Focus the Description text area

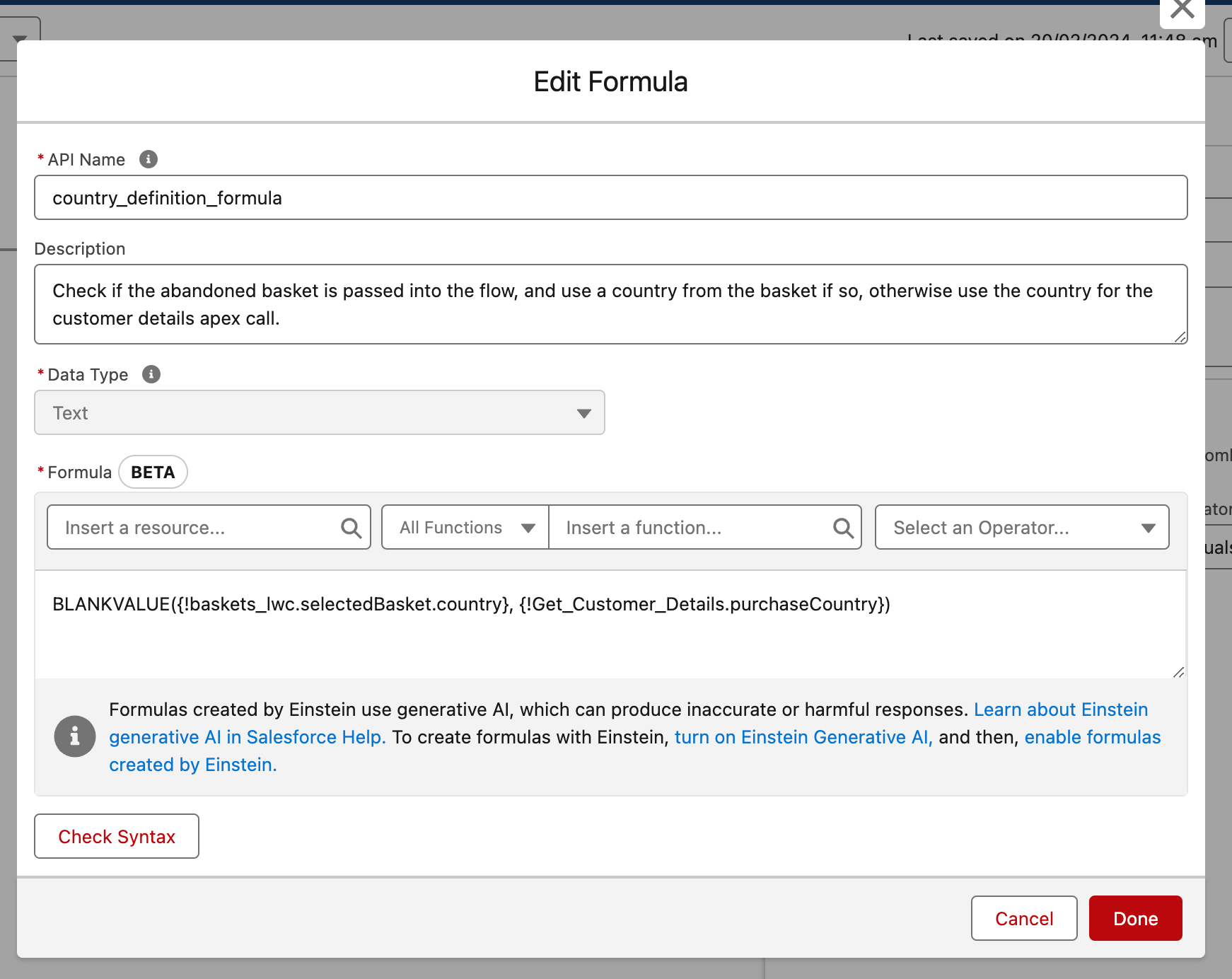coord(610,304)
